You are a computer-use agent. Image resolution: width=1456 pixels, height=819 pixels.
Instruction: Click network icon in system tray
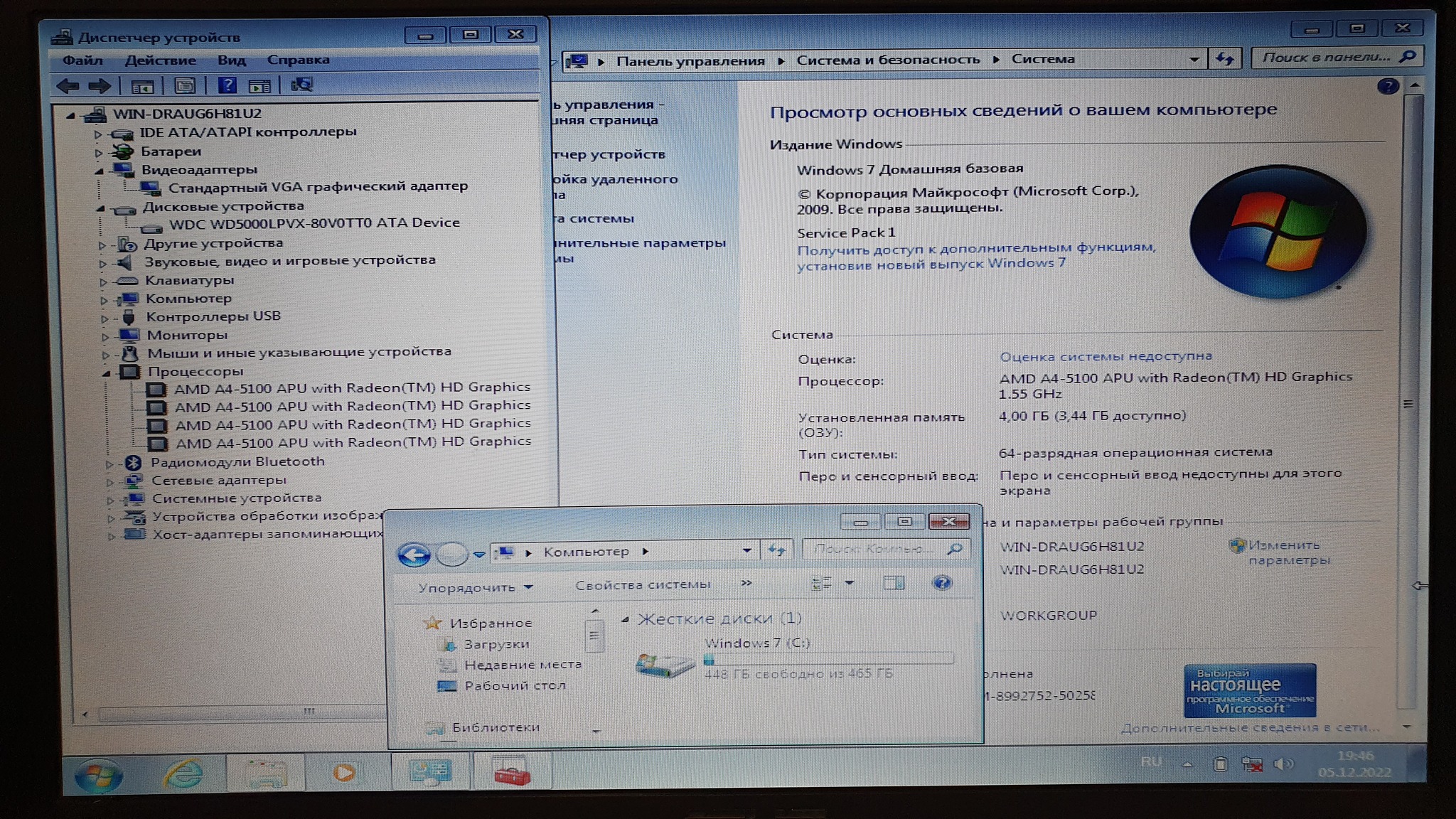pyautogui.click(x=1251, y=765)
